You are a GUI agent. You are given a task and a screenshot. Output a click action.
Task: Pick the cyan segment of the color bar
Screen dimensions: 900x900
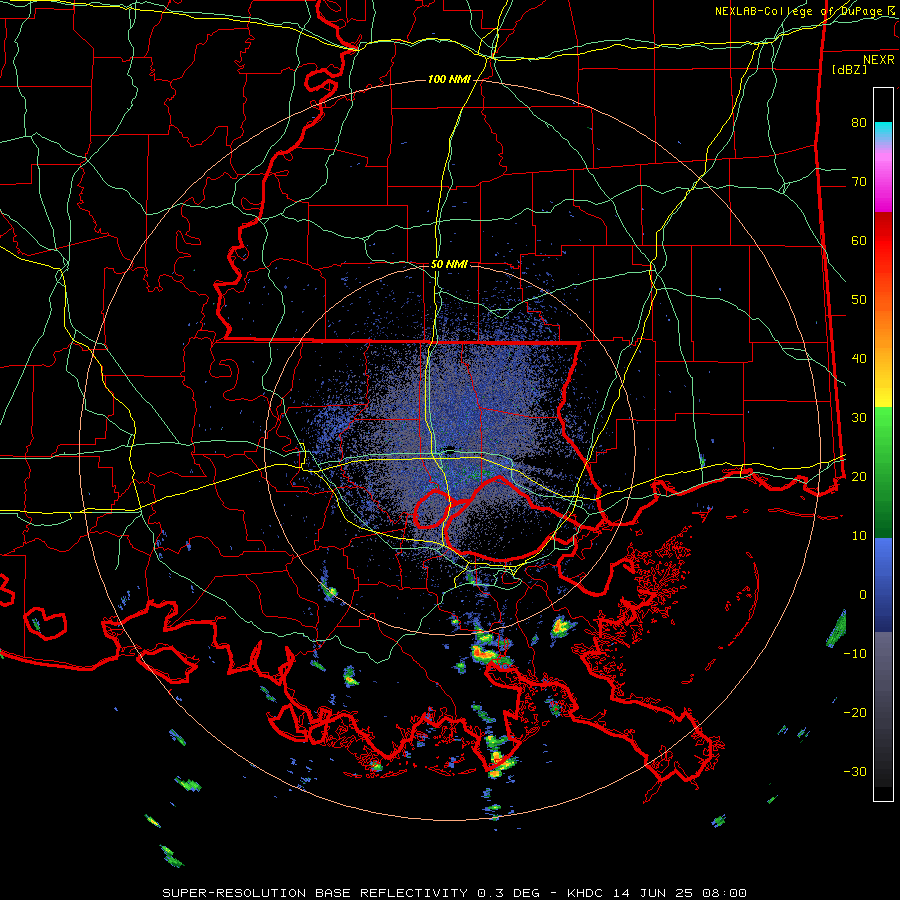coord(883,131)
